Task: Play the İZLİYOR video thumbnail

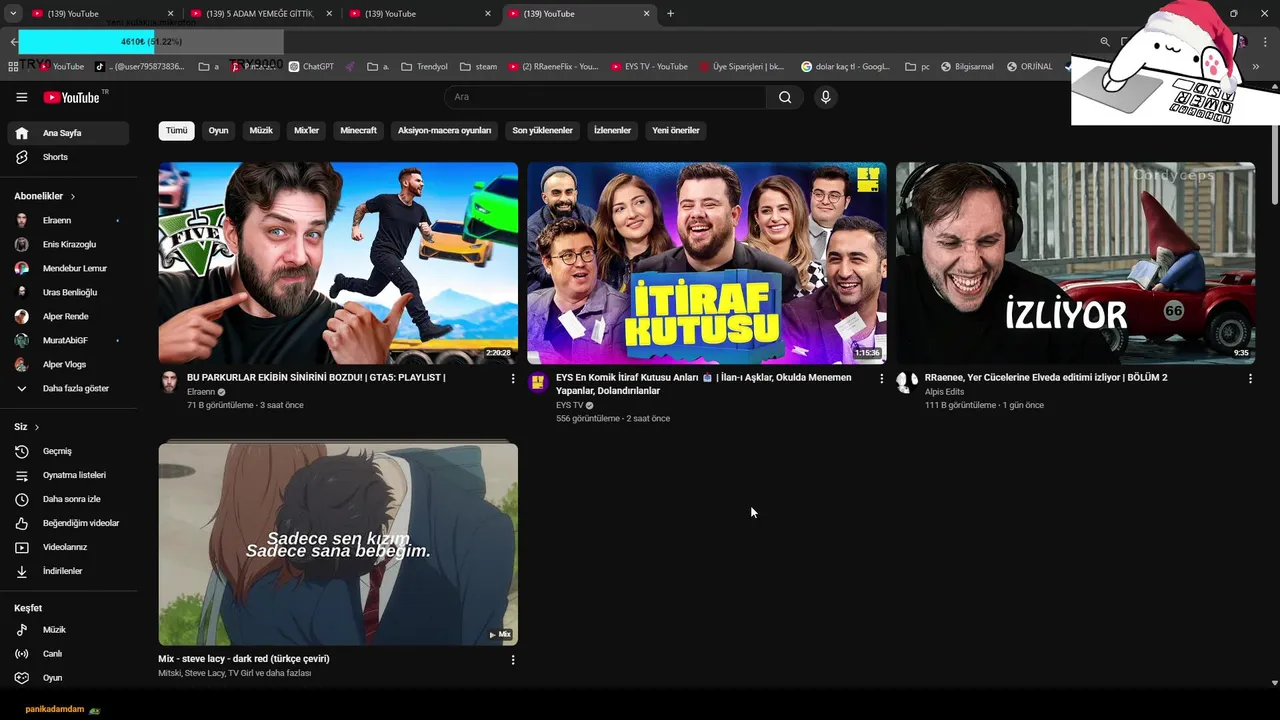Action: tap(1075, 263)
